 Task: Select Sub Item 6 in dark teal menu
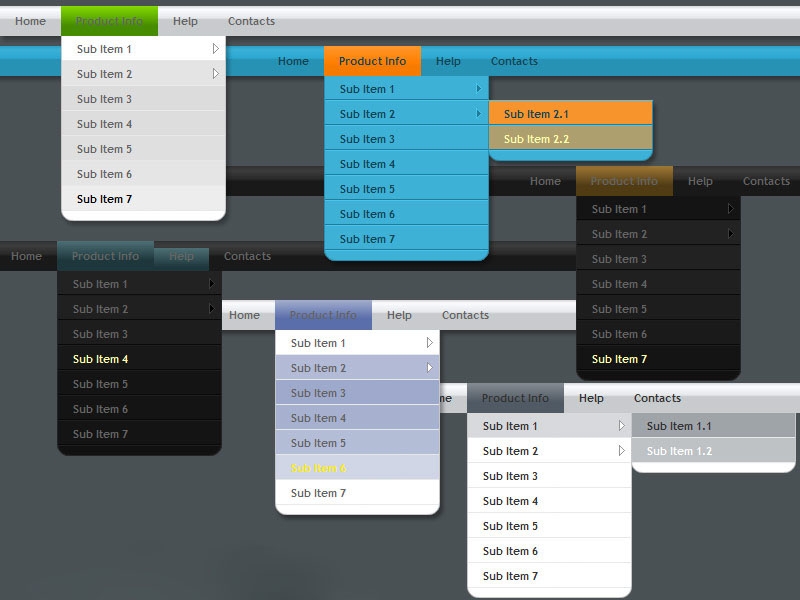click(x=139, y=409)
